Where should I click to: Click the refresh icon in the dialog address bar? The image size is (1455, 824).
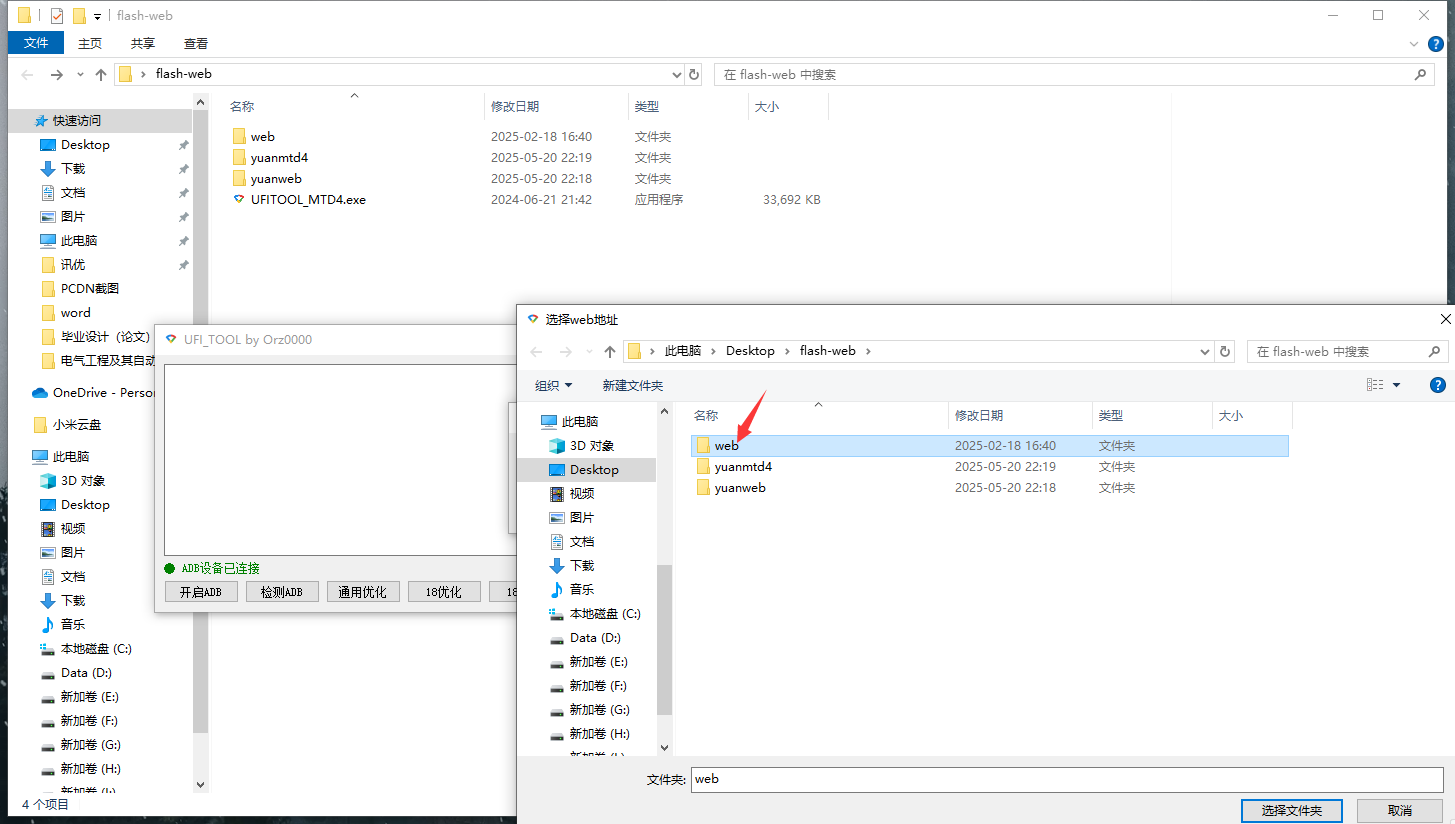[1226, 351]
